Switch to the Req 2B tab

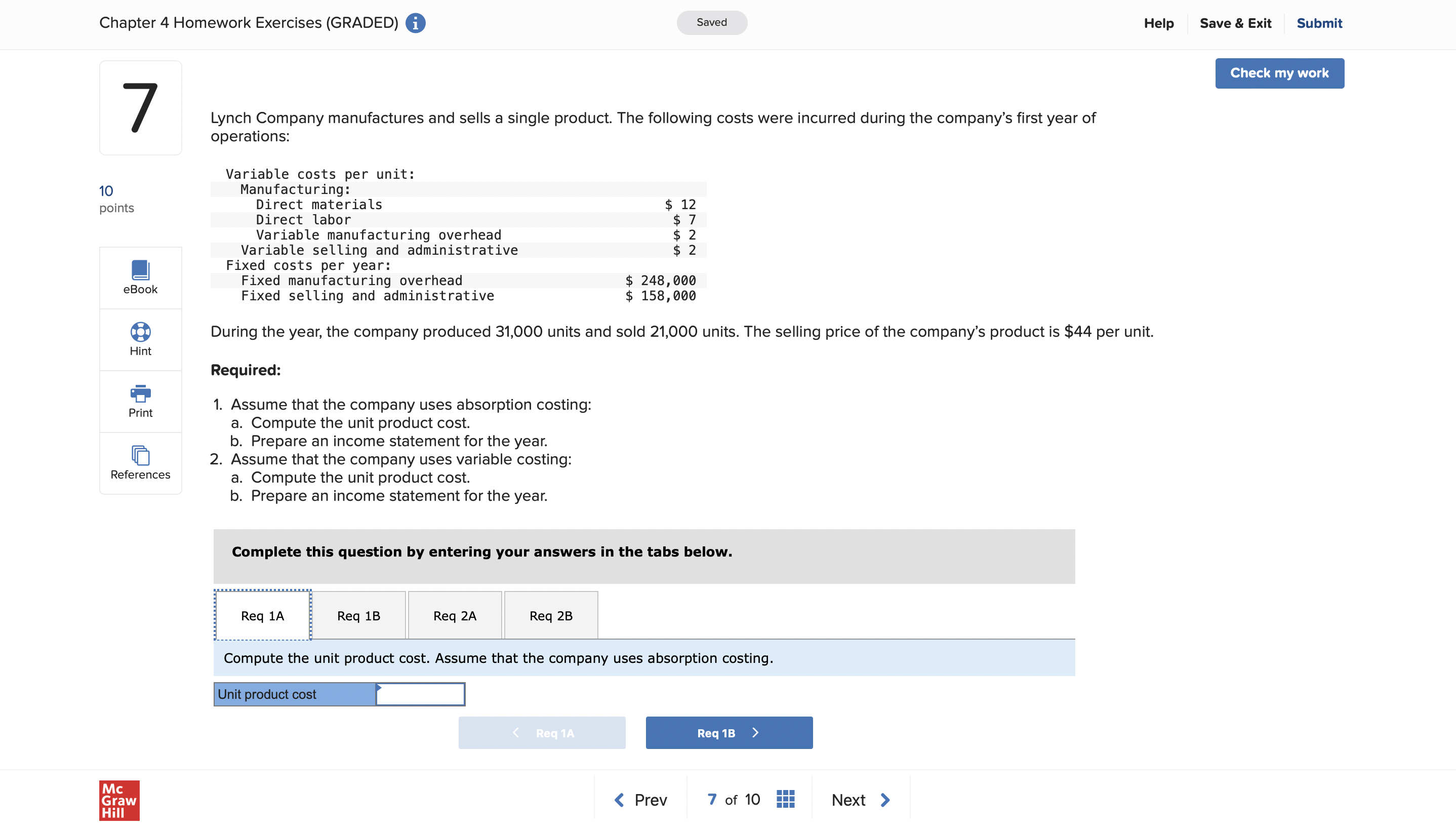click(550, 615)
